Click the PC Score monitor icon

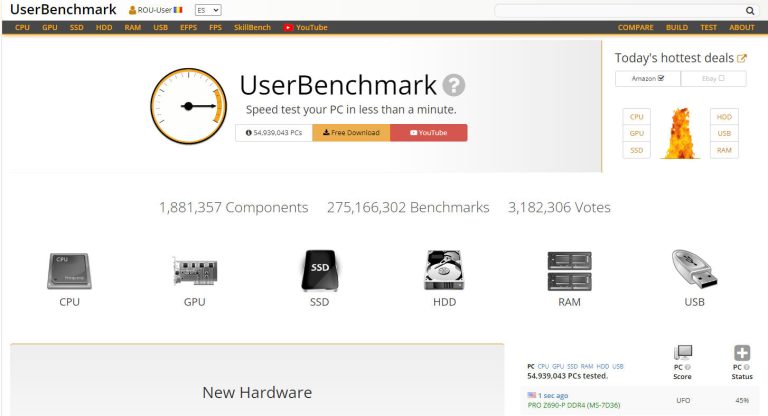(x=683, y=352)
